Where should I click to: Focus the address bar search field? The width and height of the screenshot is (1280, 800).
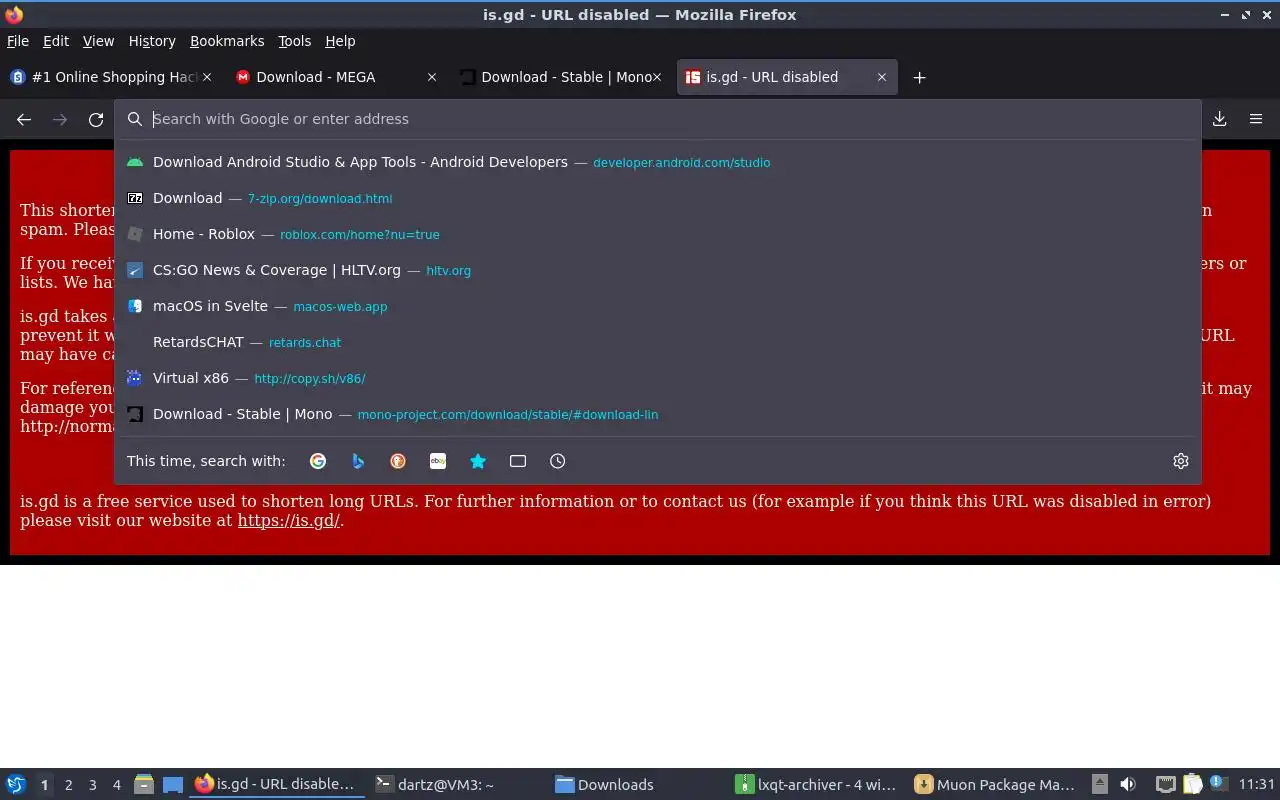[660, 119]
